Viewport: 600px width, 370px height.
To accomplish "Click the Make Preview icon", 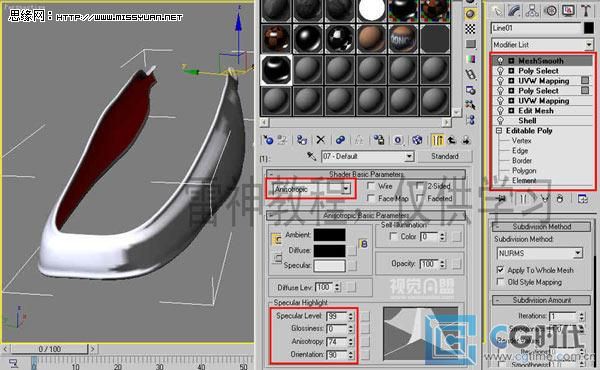I will (x=470, y=74).
